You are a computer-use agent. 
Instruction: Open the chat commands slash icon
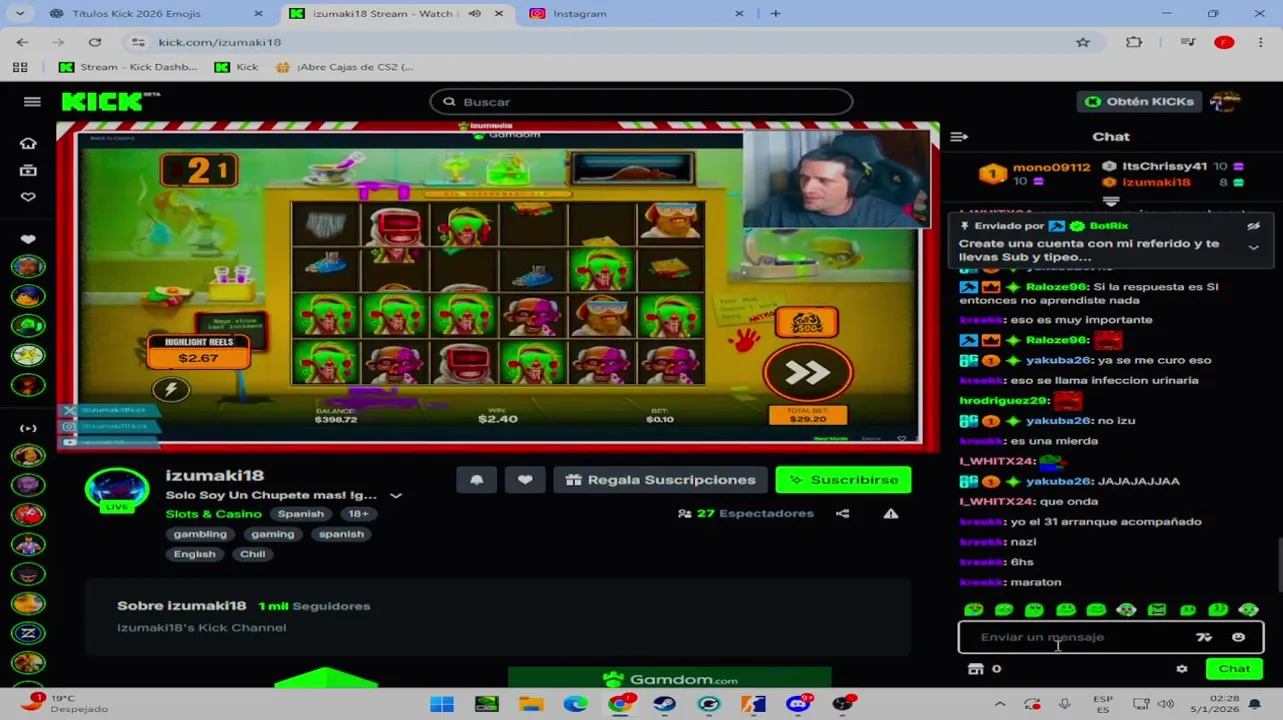click(x=1204, y=637)
